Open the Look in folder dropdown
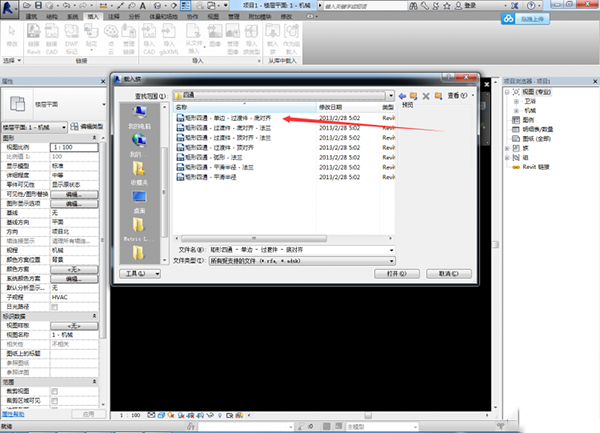600x433 pixels. pos(390,96)
